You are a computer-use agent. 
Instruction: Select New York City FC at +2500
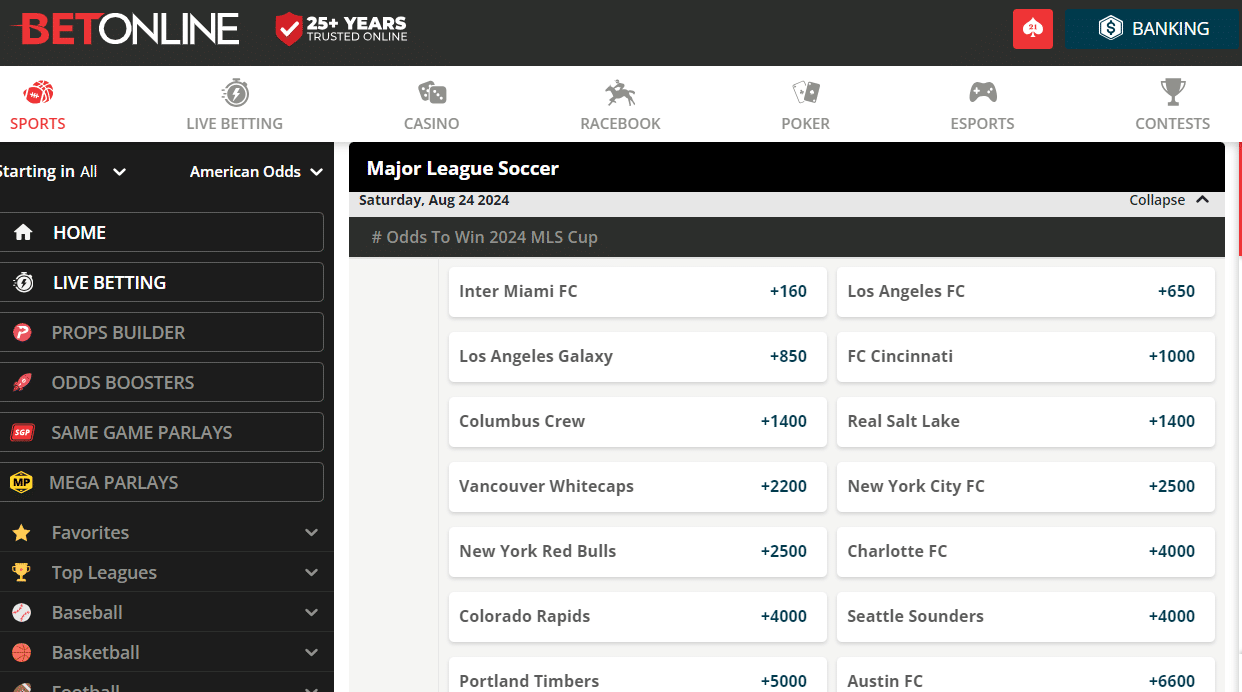[1026, 487]
